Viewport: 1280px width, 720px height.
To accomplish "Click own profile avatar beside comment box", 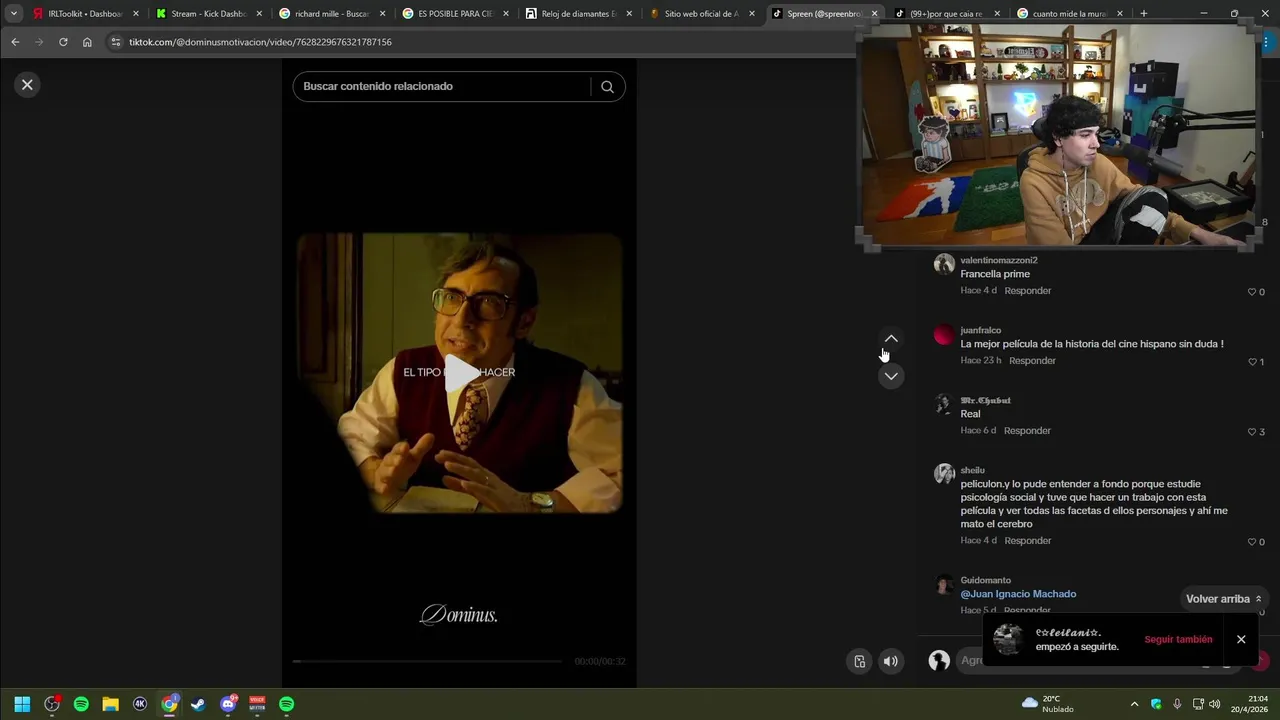I will tap(939, 660).
